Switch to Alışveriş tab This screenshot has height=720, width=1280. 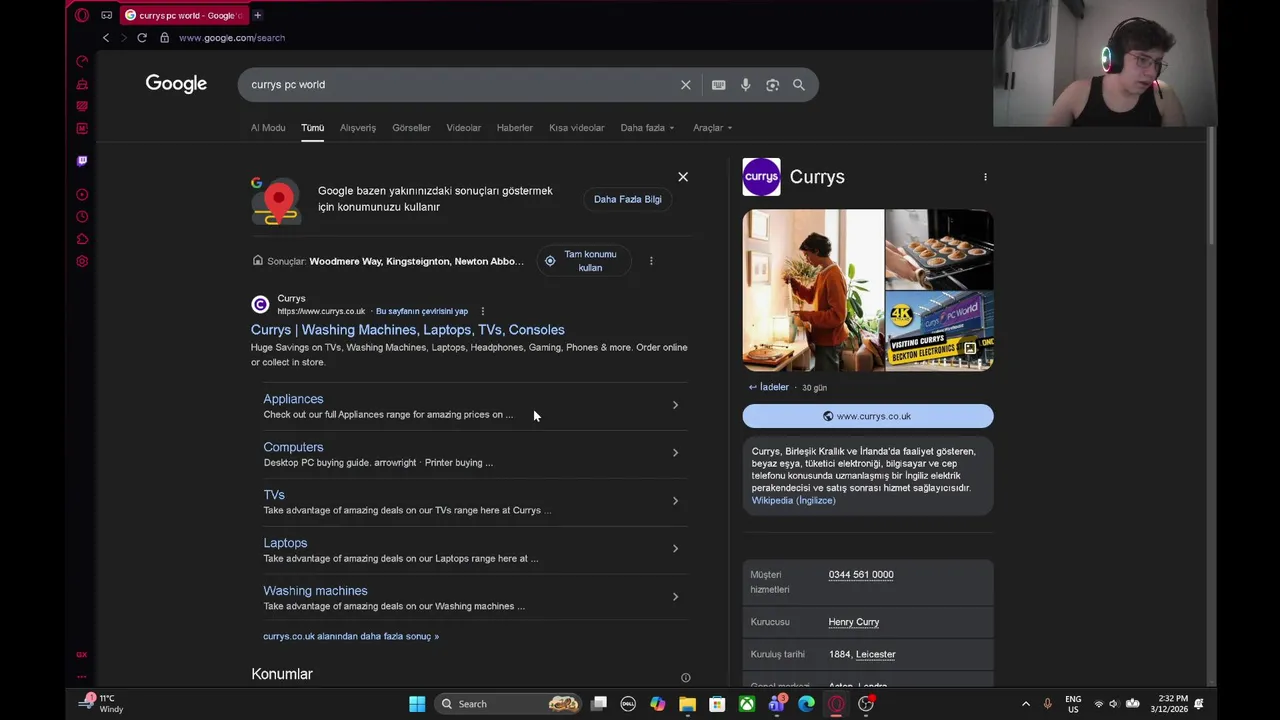358,128
